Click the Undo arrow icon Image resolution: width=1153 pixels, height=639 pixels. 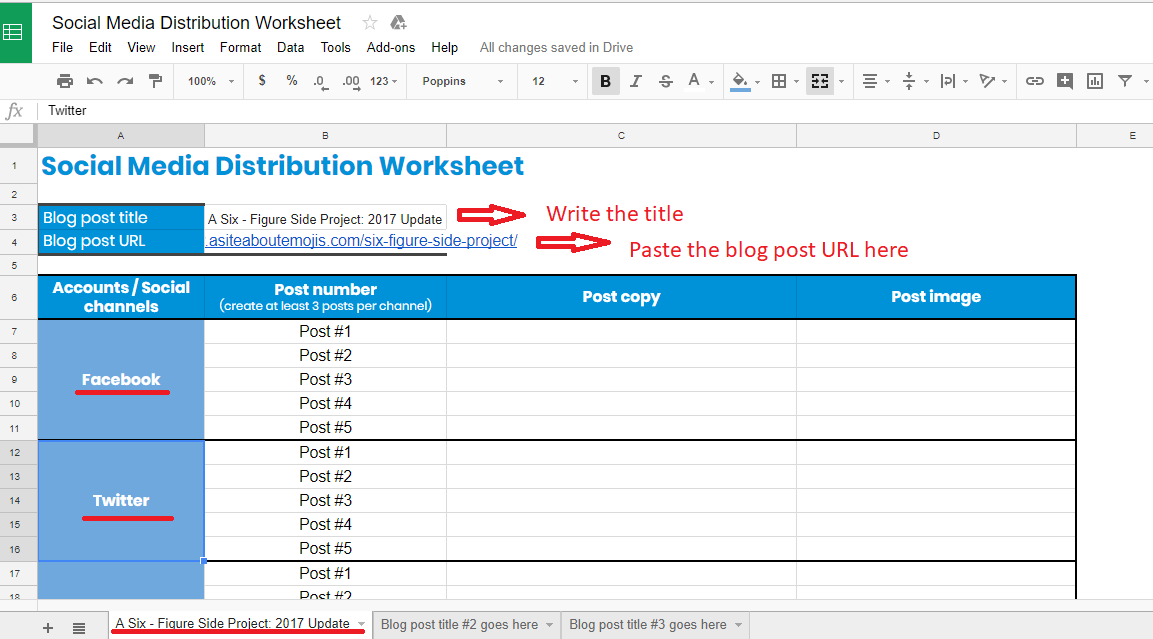(x=95, y=81)
